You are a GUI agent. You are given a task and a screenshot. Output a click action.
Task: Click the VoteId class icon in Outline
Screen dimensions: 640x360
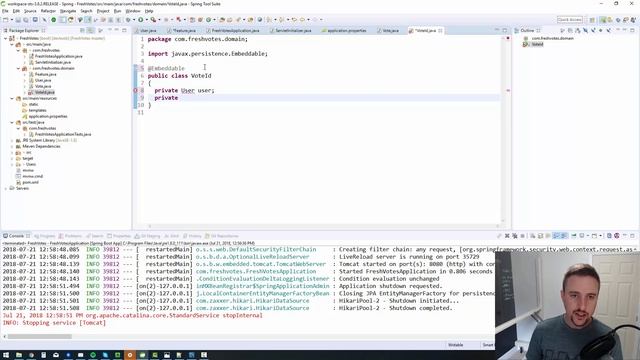coord(526,44)
